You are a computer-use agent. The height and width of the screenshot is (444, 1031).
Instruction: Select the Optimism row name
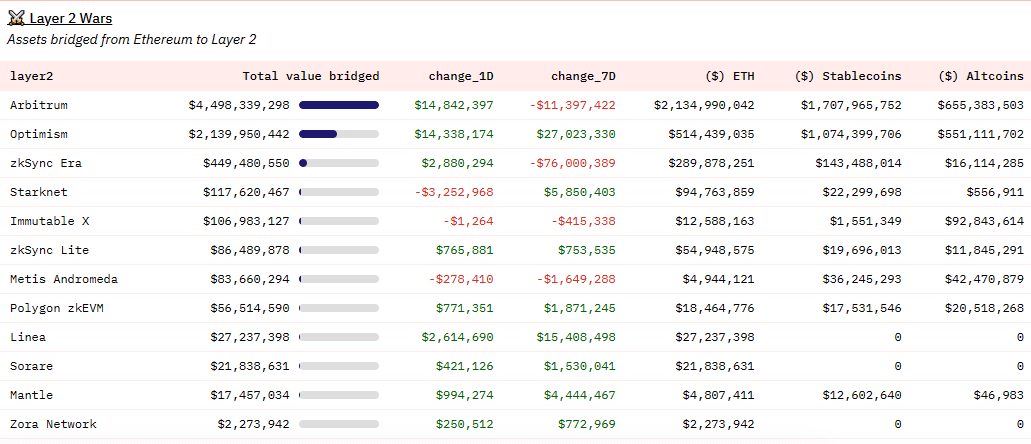click(39, 134)
